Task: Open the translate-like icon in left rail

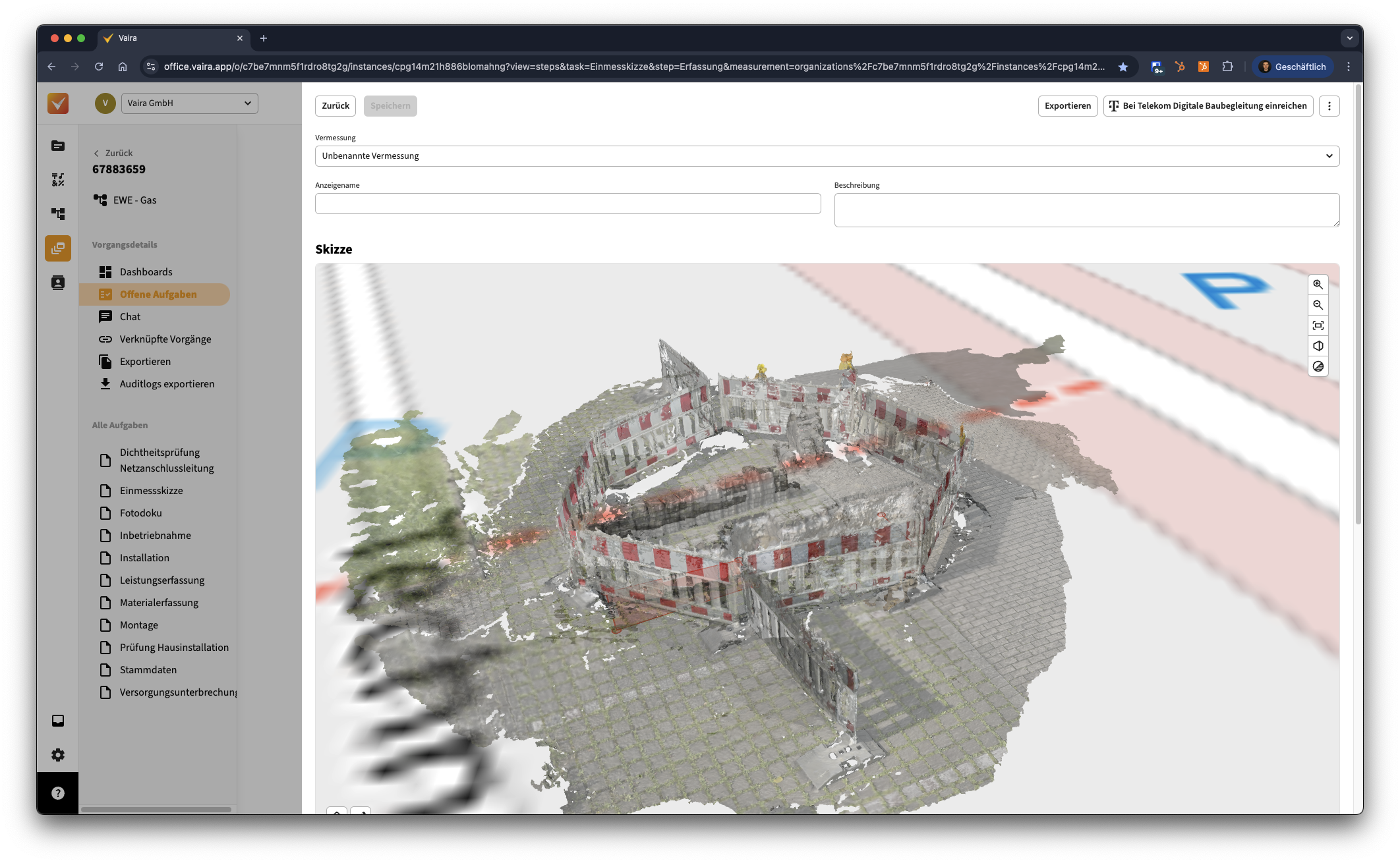Action: click(x=58, y=180)
